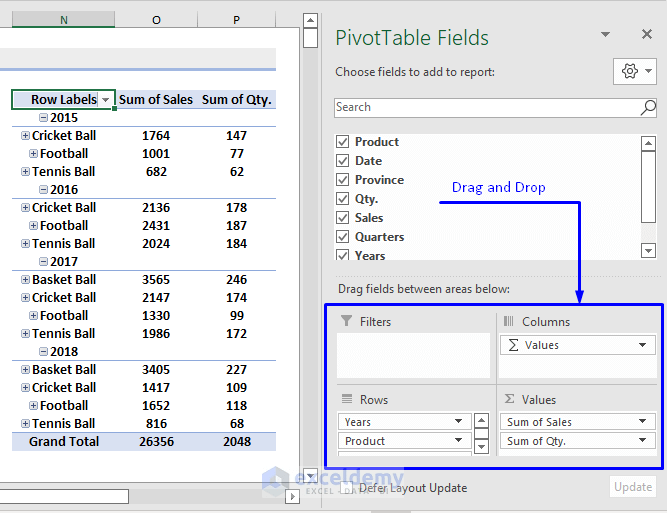Select column N header
The image size is (667, 513).
pos(64,20)
